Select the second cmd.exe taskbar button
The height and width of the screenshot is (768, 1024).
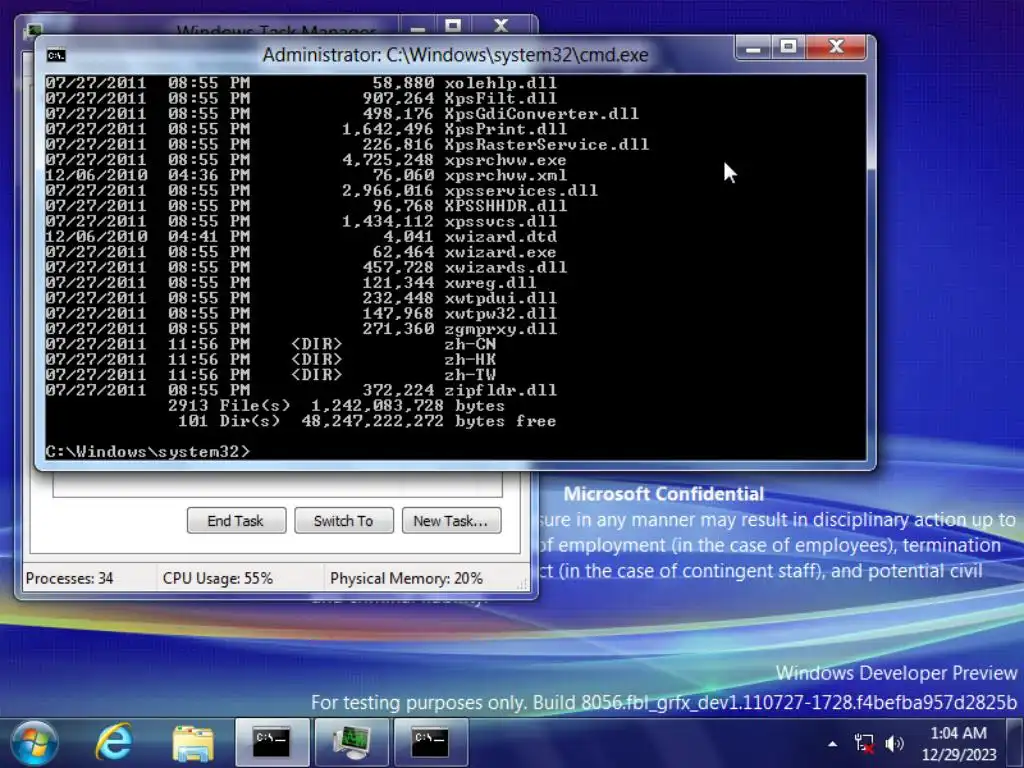point(430,743)
